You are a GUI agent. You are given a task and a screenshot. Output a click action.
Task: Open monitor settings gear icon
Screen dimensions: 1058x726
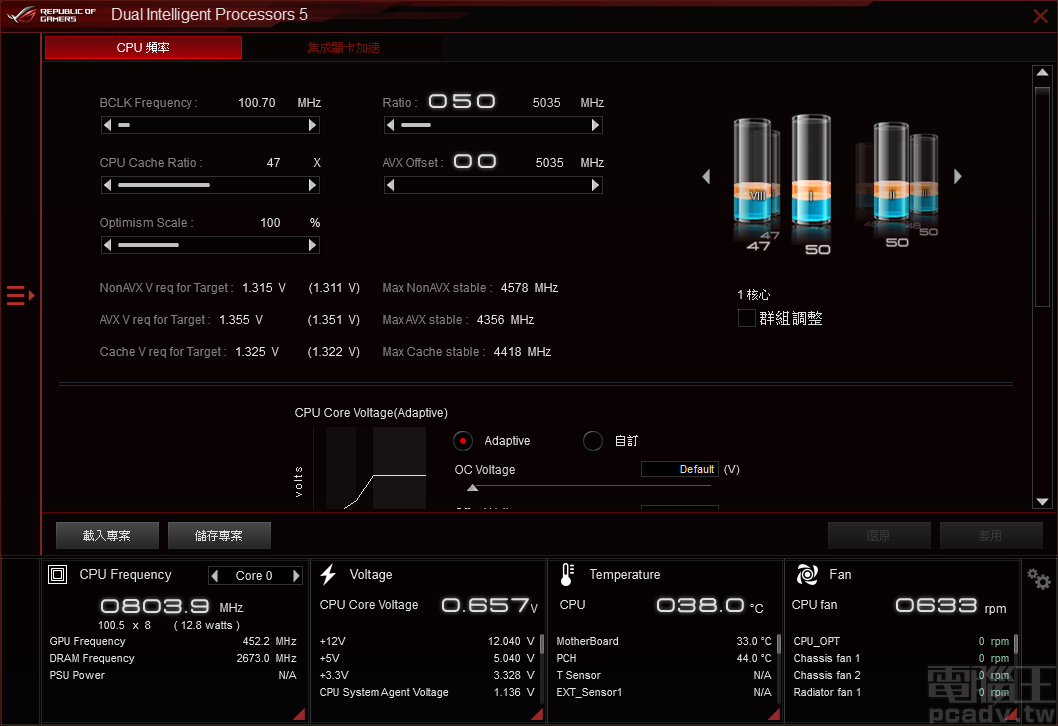1039,580
